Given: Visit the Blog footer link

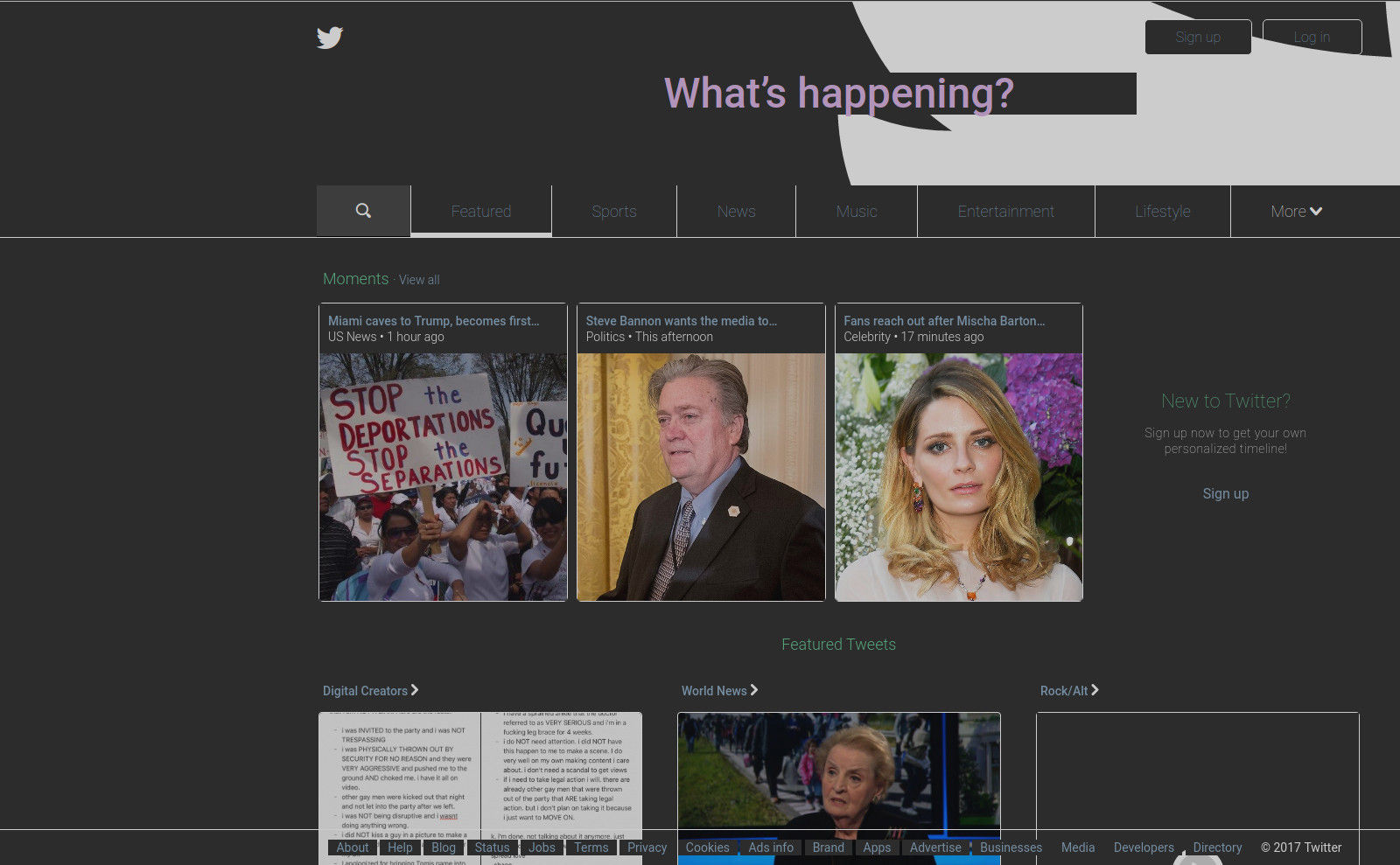Looking at the screenshot, I should [x=444, y=848].
